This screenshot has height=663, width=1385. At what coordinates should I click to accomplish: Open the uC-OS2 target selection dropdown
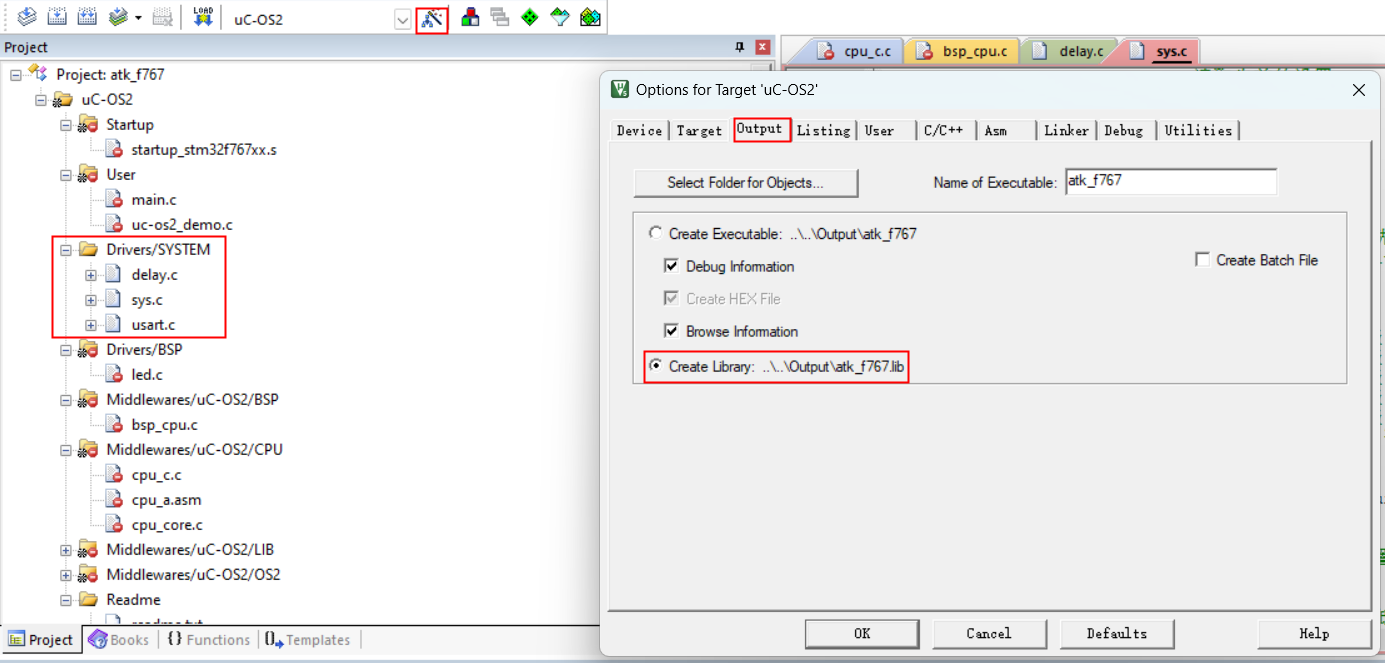point(402,19)
